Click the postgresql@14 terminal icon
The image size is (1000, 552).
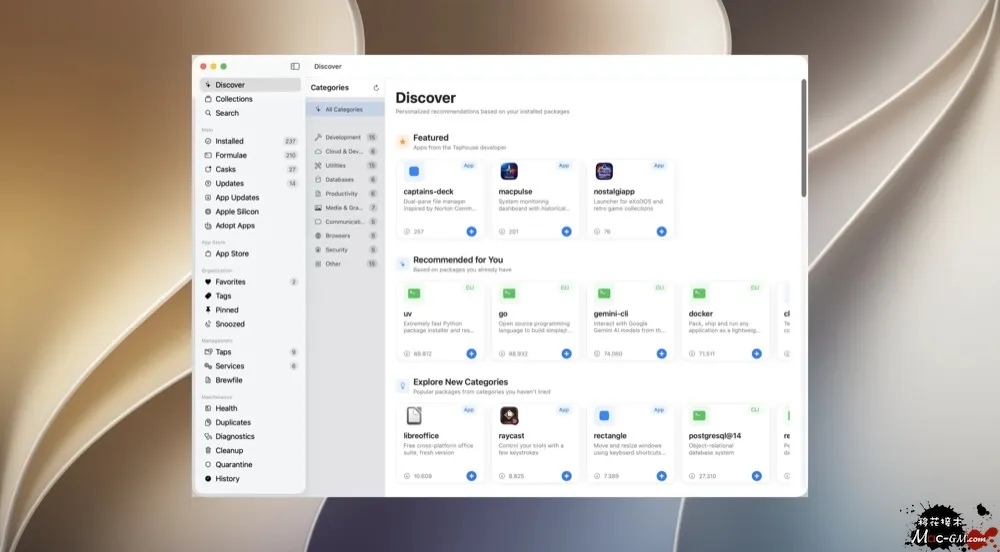699,416
